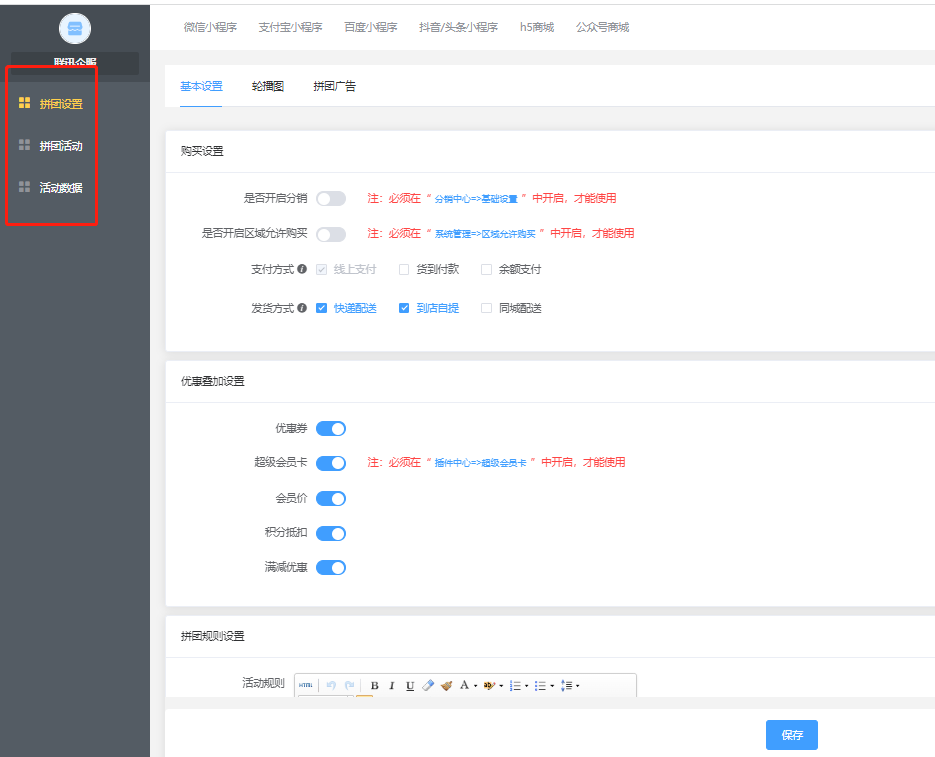Open font color dropdown arrow
The width and height of the screenshot is (935, 757).
point(475,686)
